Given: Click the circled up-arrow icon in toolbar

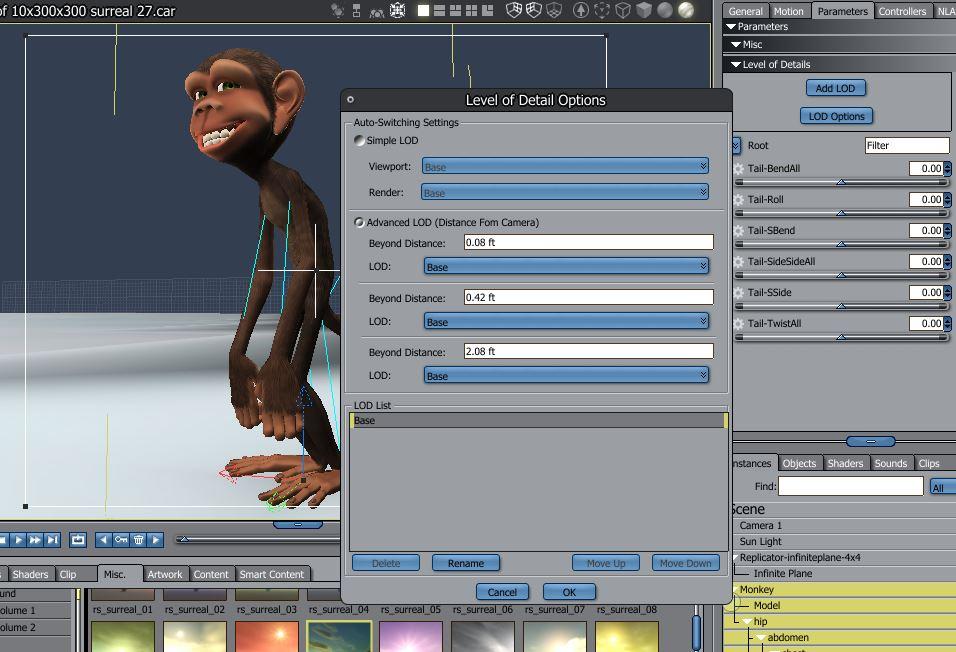Looking at the screenshot, I should (581, 10).
